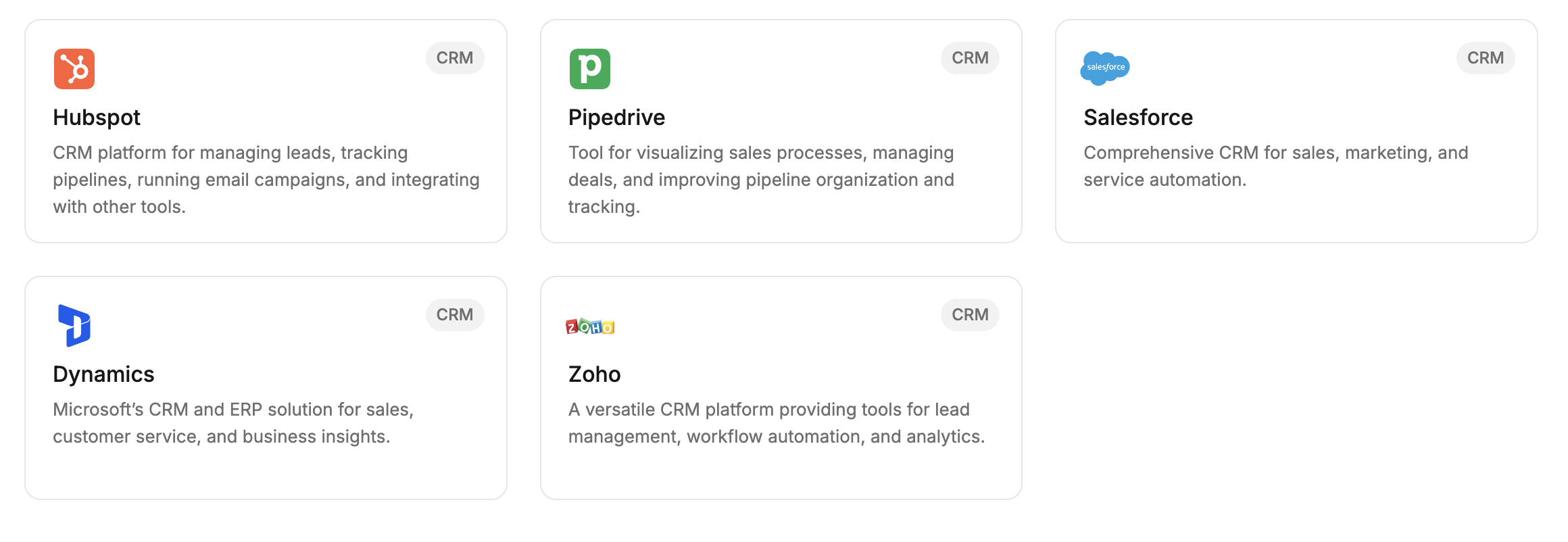This screenshot has height=542, width=1568.
Task: Select the CRM tag on Hubspot card
Action: [x=454, y=58]
